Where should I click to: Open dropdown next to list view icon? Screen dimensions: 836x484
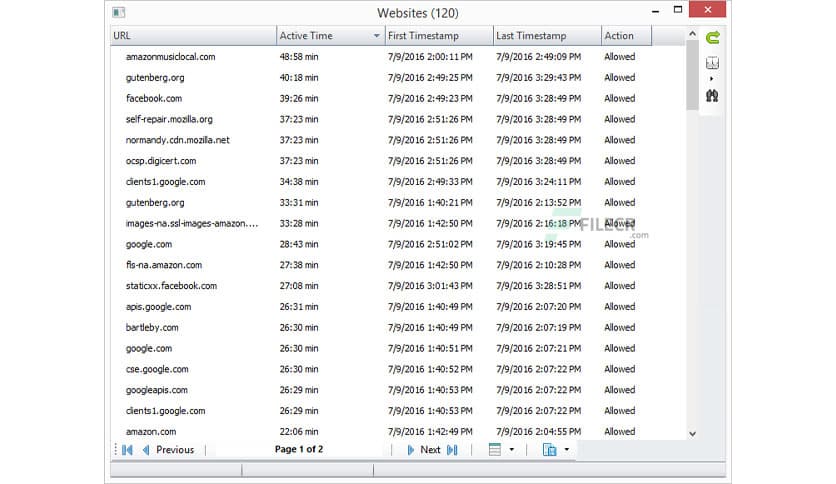tap(512, 450)
